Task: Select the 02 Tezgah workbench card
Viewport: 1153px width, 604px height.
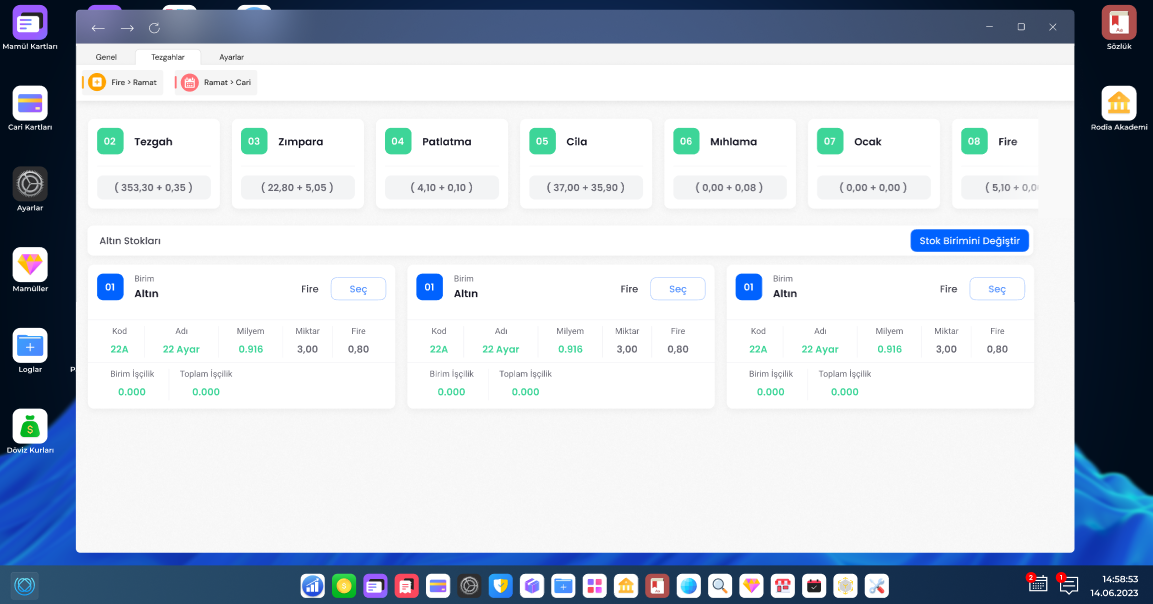Action: [x=154, y=164]
